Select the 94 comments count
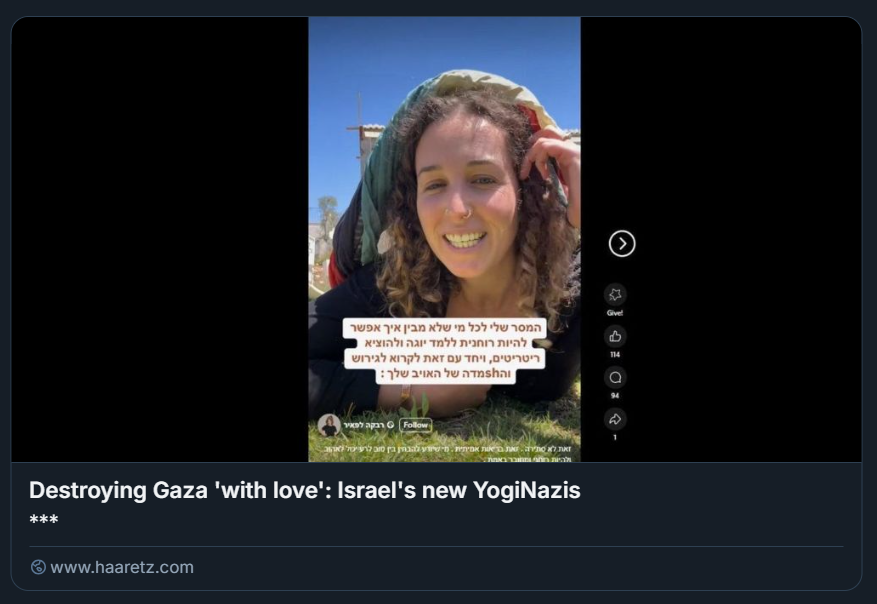This screenshot has width=877, height=604. [615, 396]
